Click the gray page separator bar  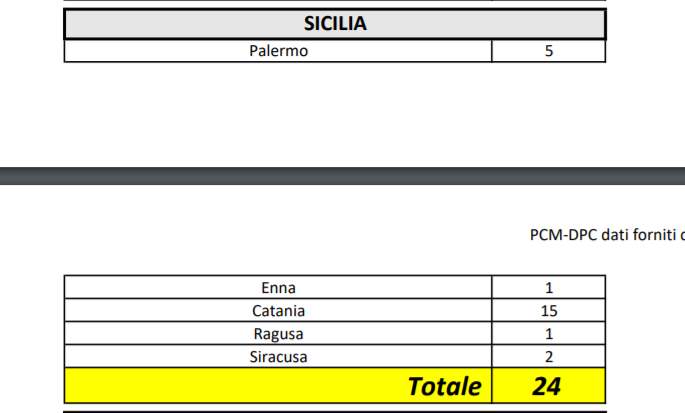pyautogui.click(x=342, y=176)
